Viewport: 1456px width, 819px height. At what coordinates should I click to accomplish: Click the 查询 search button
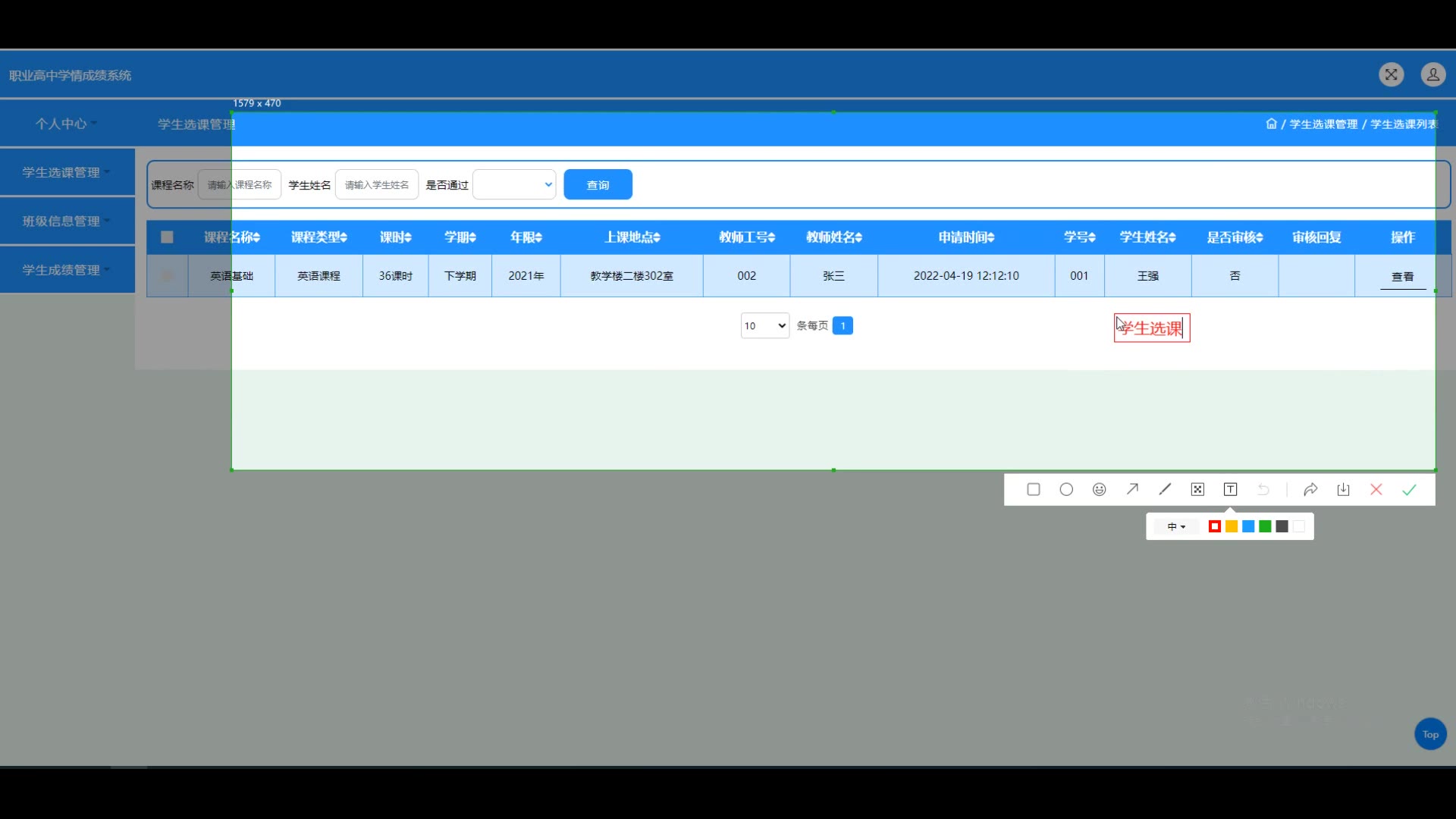[598, 185]
